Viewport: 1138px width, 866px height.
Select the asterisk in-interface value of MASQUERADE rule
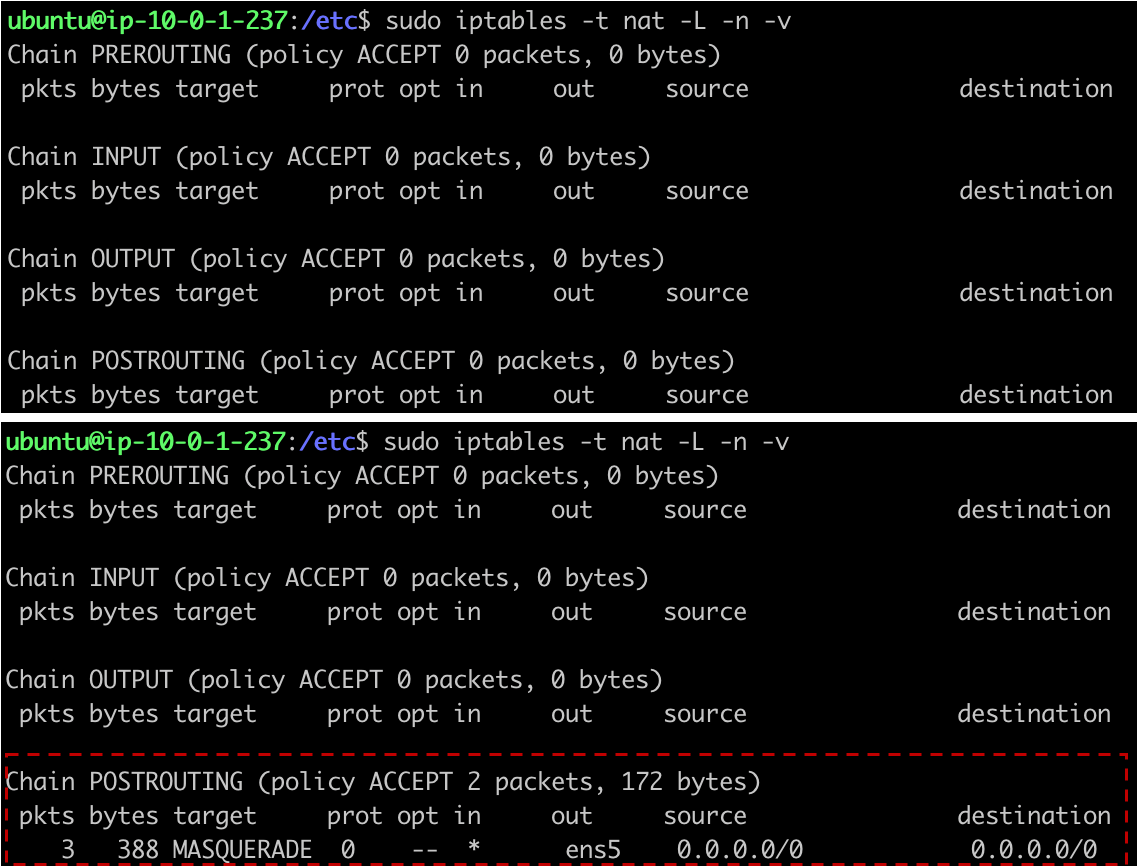(474, 847)
